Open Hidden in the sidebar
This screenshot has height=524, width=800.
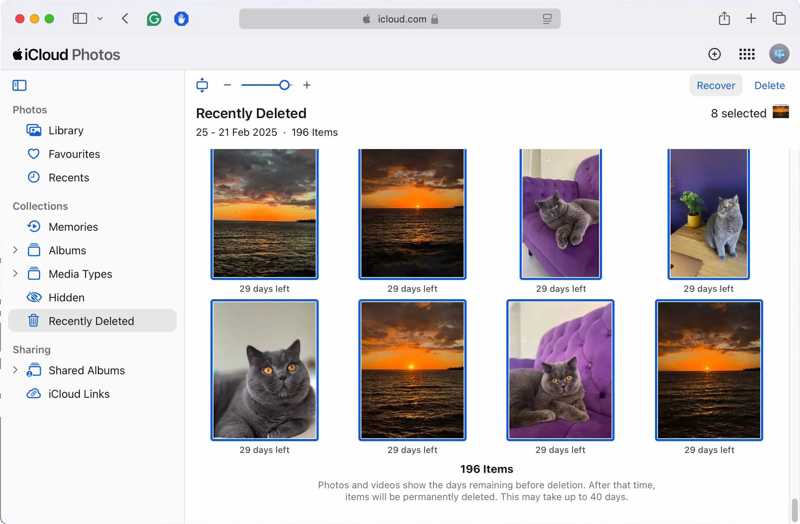(x=66, y=297)
